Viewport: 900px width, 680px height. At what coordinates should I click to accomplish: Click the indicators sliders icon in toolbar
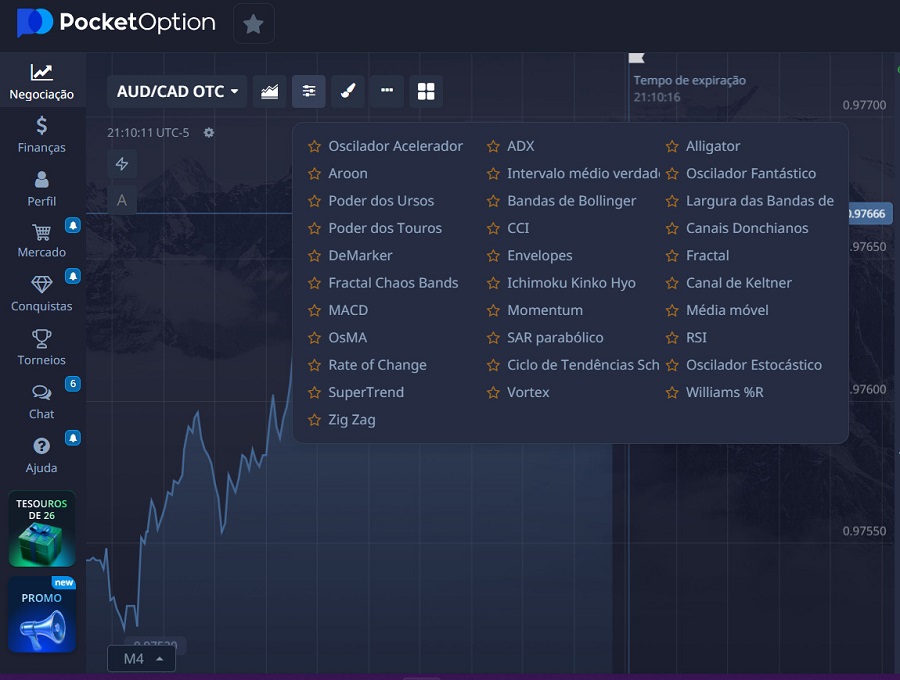(308, 91)
